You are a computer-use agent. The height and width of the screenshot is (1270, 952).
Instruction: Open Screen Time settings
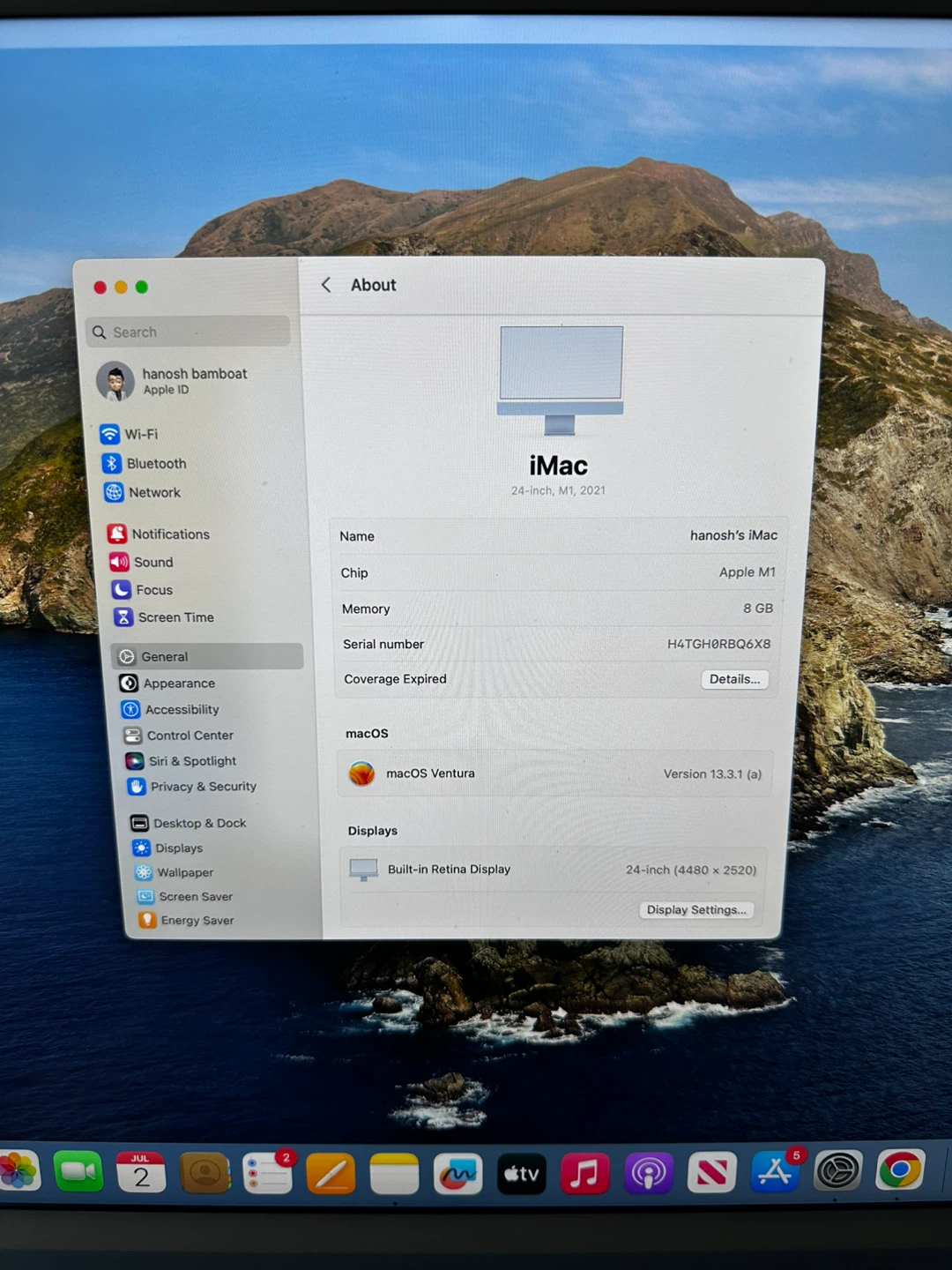pyautogui.click(x=164, y=617)
